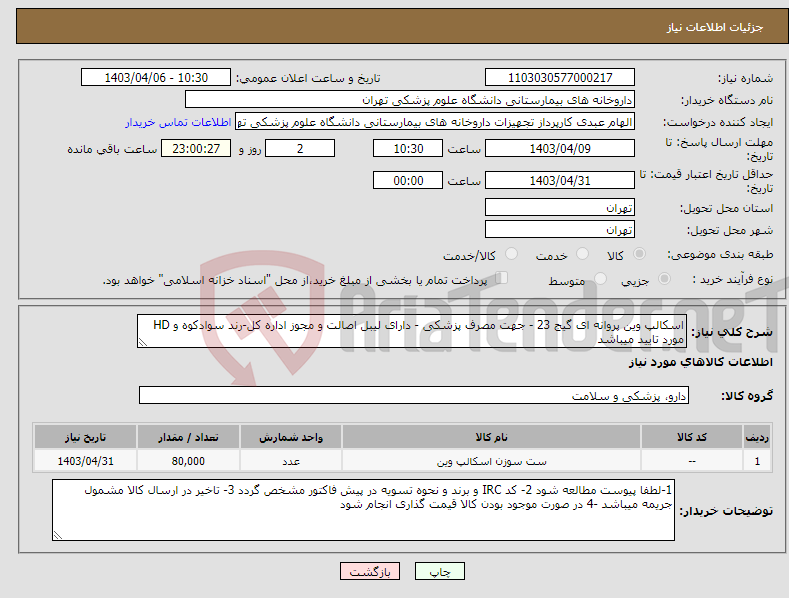Click the گروه کالا field دارو، پزشکی و سلامت

414,396
